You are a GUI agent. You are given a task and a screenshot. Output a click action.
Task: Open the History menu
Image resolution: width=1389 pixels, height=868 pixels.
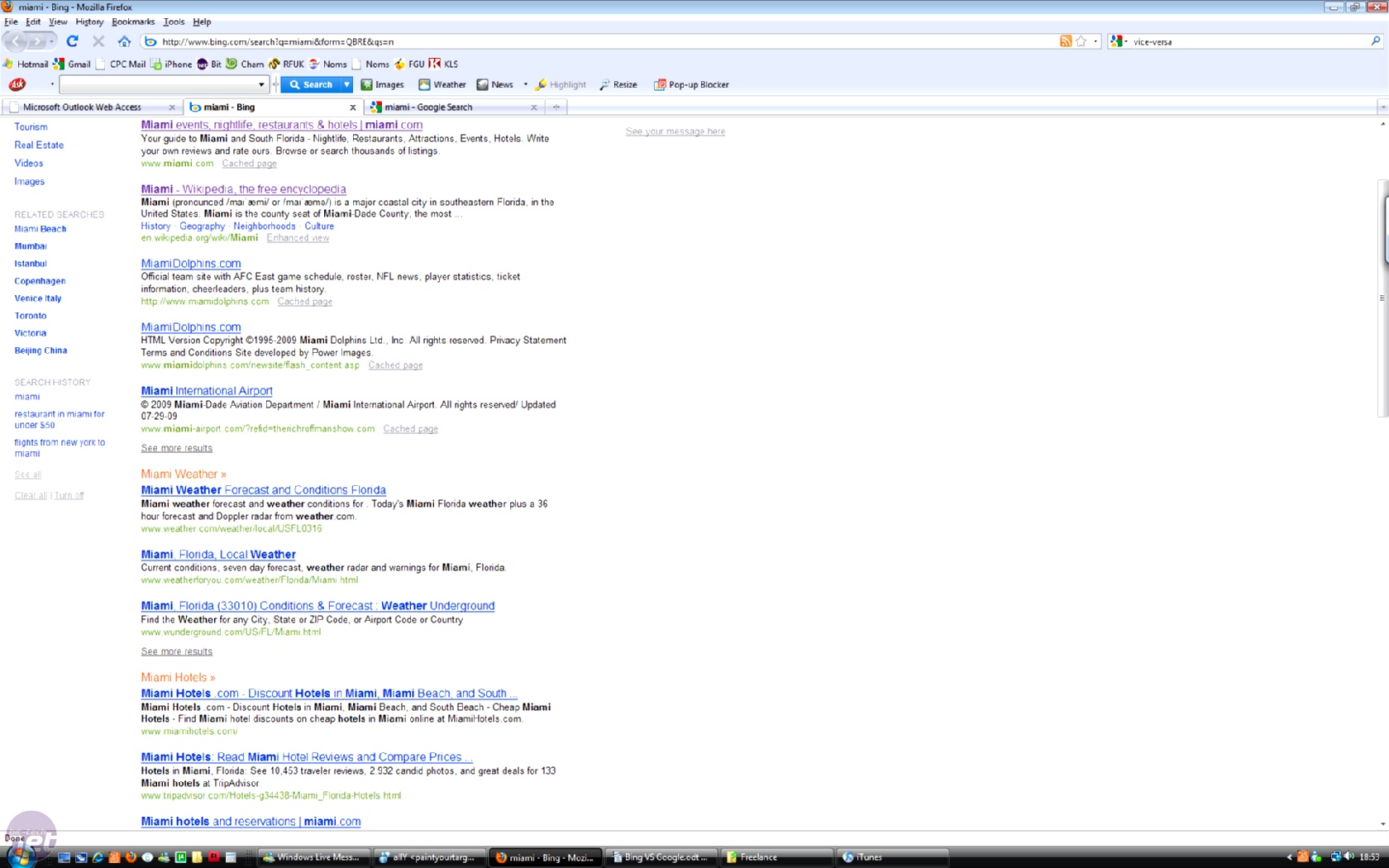point(89,21)
